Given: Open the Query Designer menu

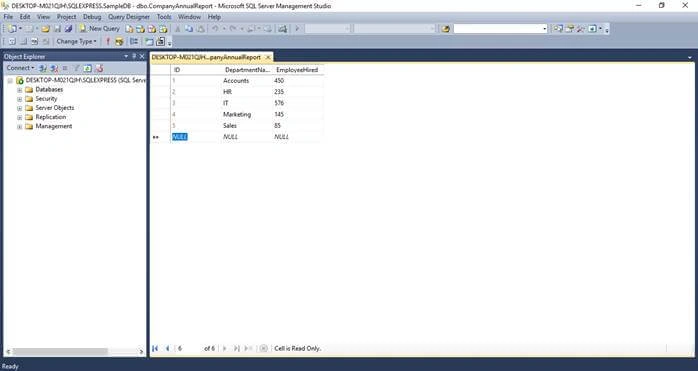Looking at the screenshot, I should pos(129,16).
